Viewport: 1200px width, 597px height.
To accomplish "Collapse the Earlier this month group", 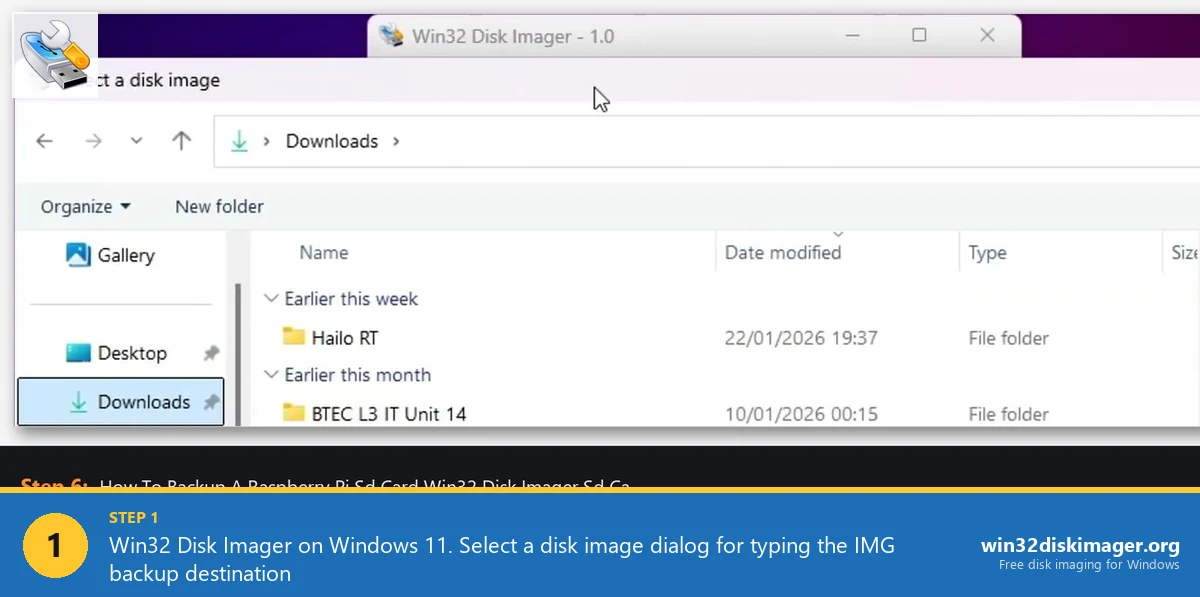I will tap(271, 375).
